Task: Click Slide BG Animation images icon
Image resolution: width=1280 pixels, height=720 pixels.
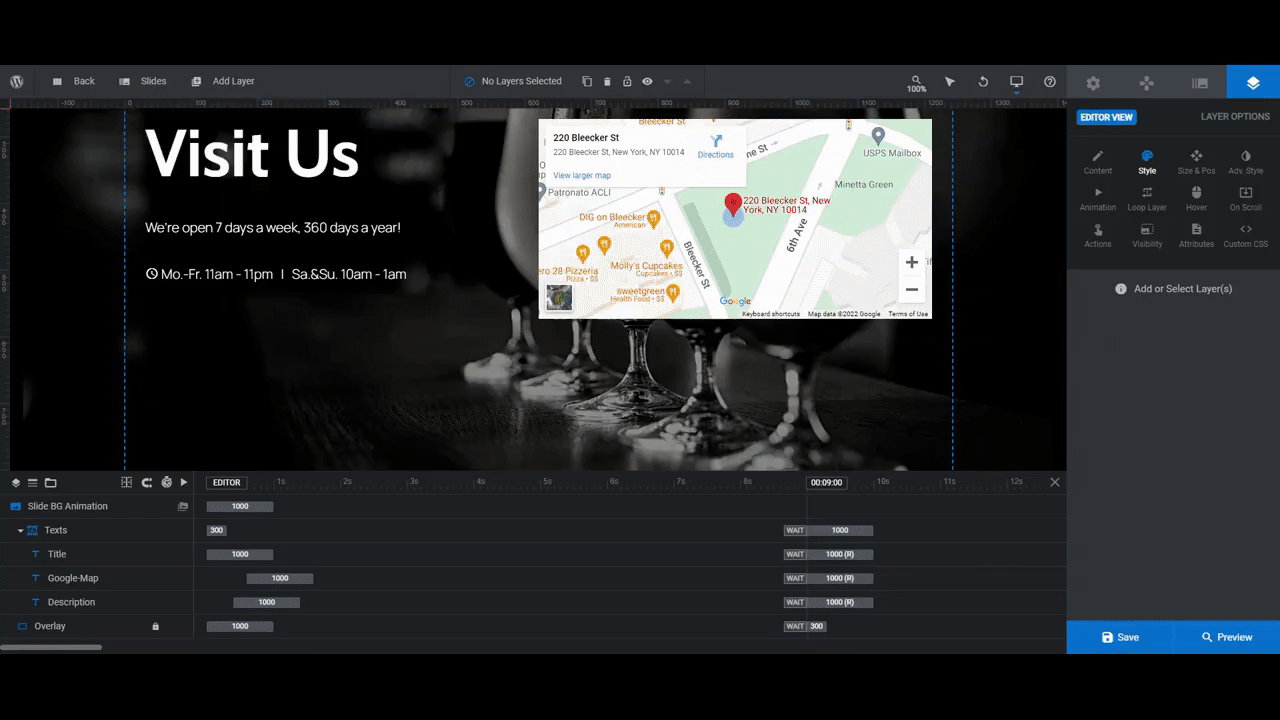Action: click(183, 506)
